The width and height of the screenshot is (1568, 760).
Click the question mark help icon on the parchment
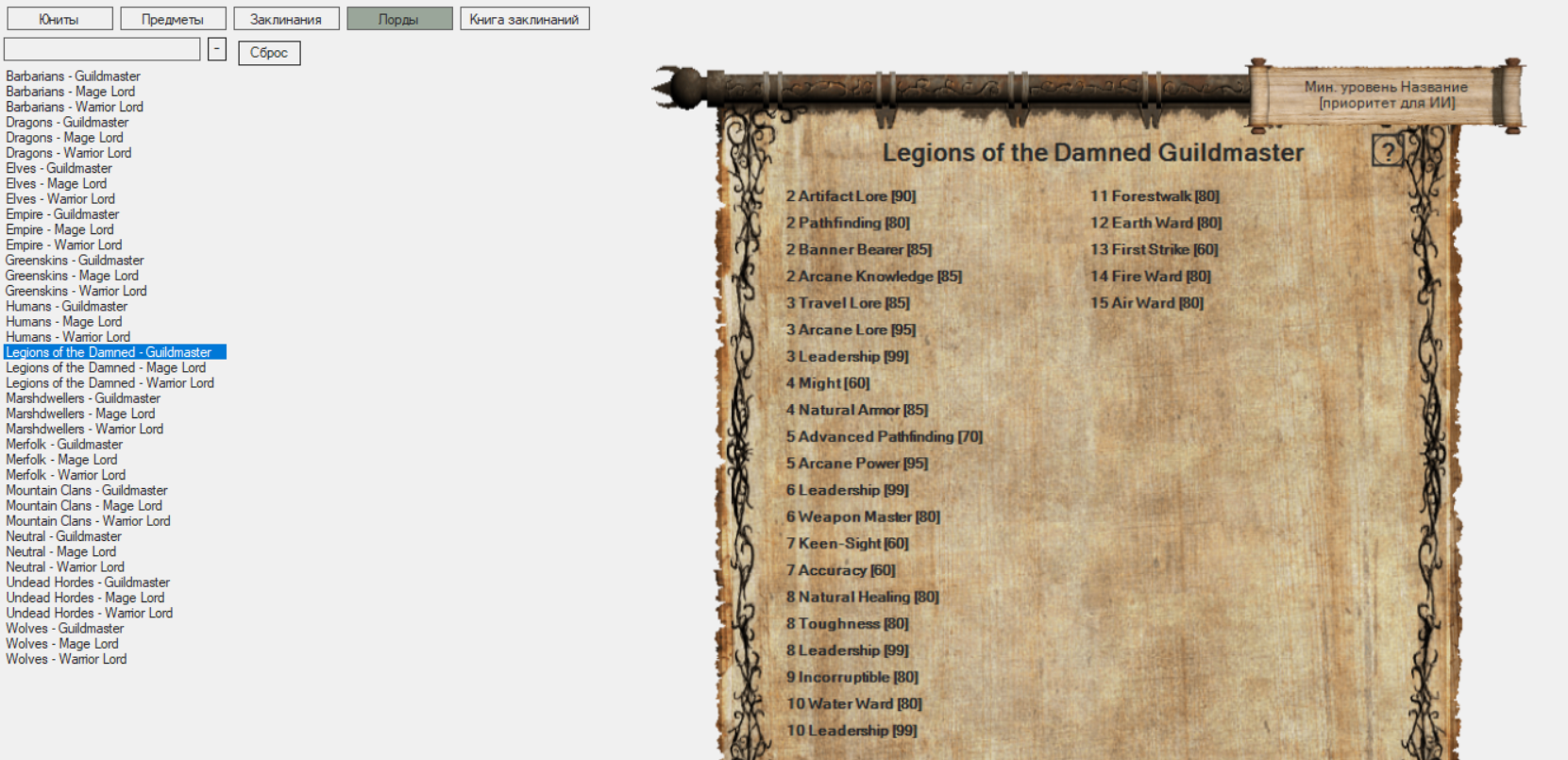pyautogui.click(x=1388, y=151)
